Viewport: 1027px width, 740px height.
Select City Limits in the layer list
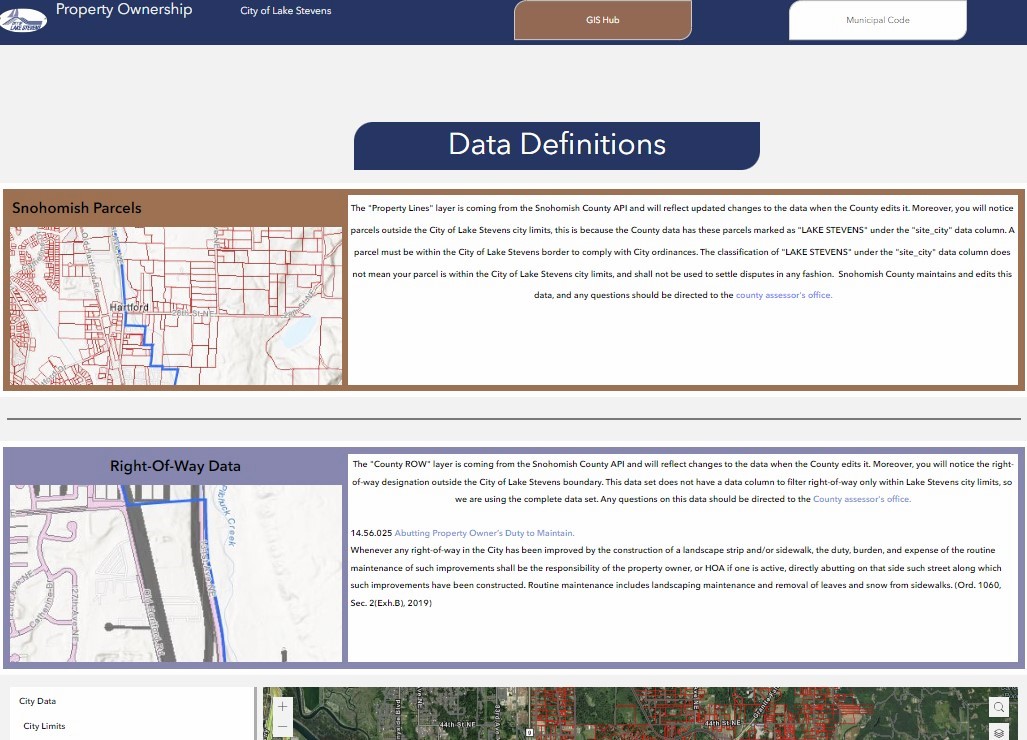(x=44, y=726)
